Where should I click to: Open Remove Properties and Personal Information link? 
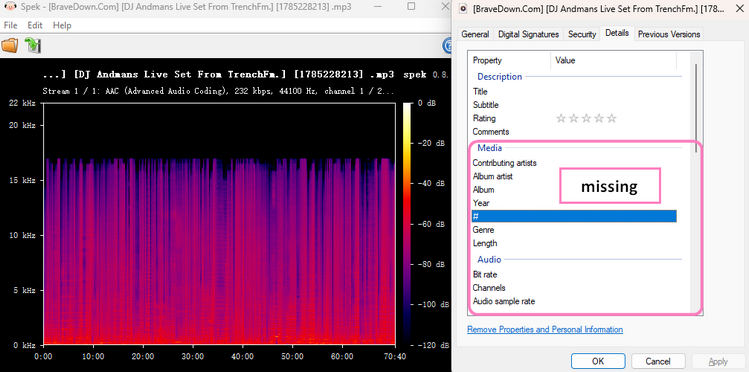tap(545, 329)
